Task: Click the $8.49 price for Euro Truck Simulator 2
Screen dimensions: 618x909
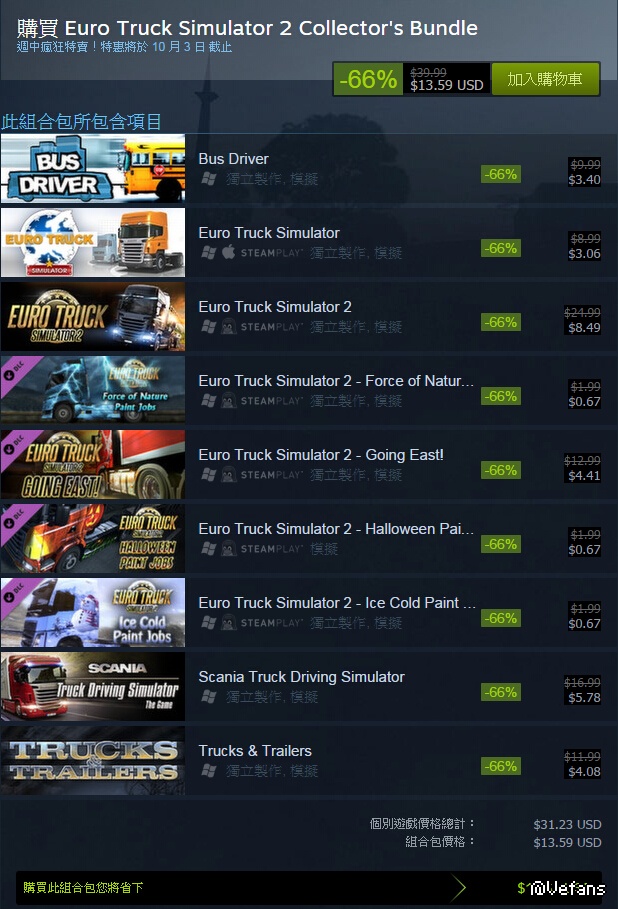Action: tap(584, 328)
